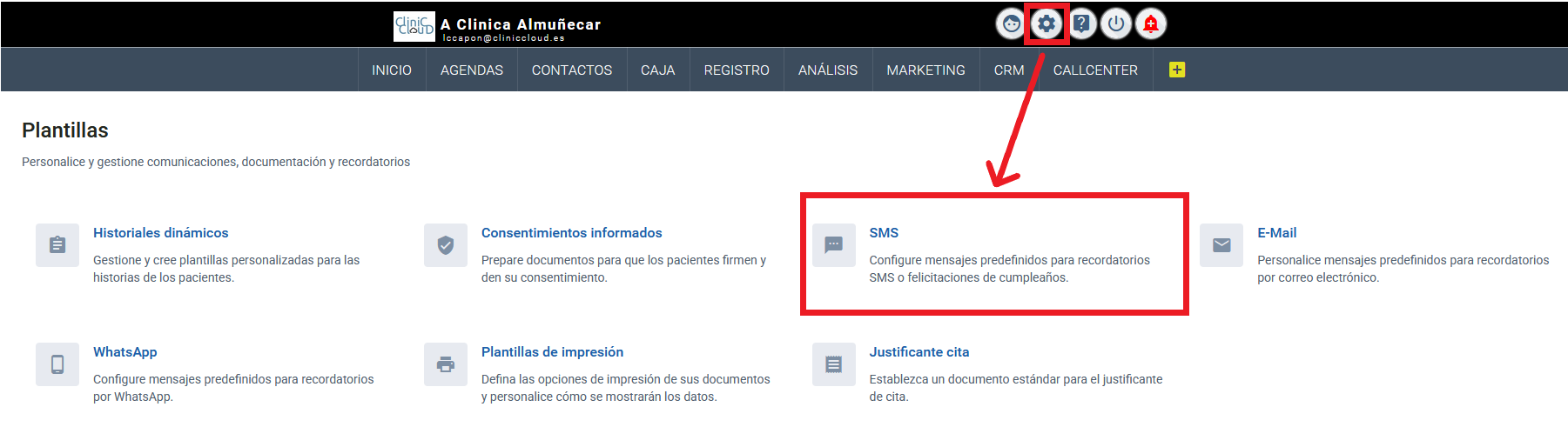Screen dimensions: 1568x427
Task: Click the Consentimientos informados shield icon
Action: point(446,245)
